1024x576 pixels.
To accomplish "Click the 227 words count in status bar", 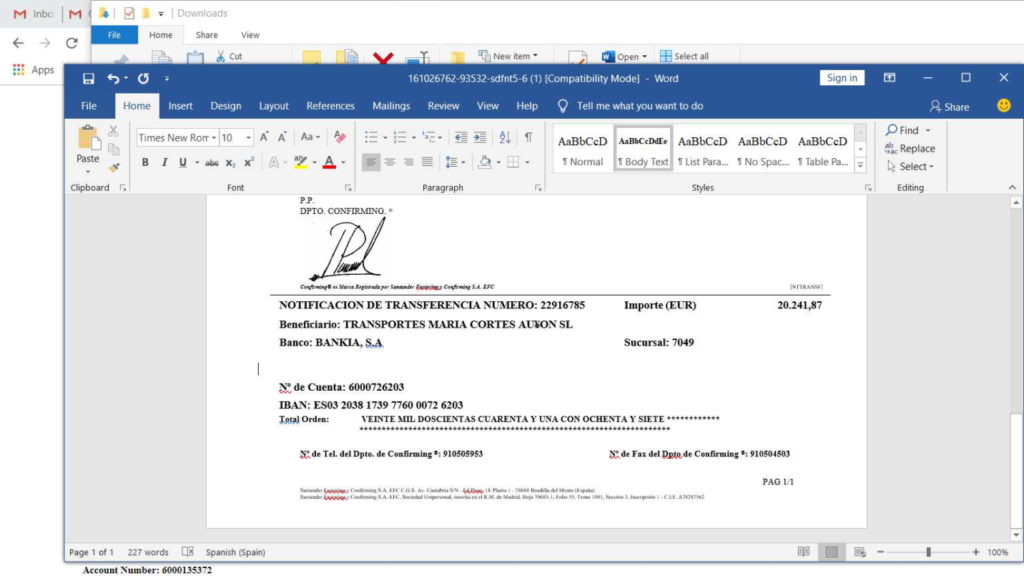I will [x=148, y=552].
